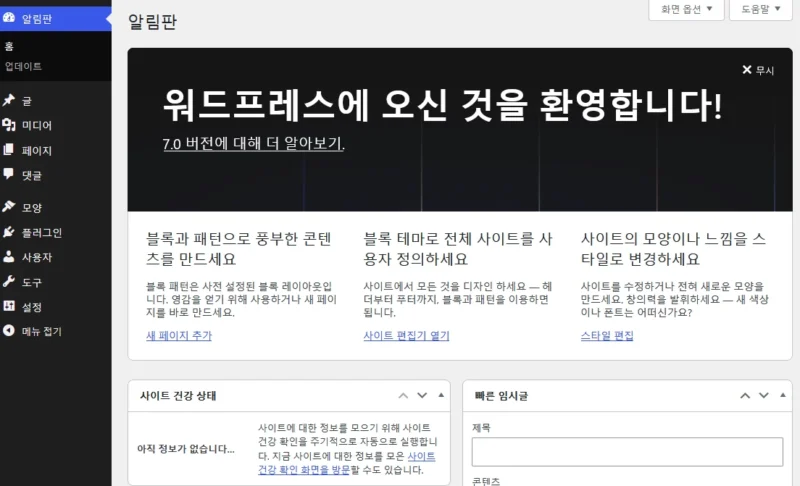Image resolution: width=800 pixels, height=486 pixels.
Task: Click the media icon for 미디어
Action: (x=9, y=125)
